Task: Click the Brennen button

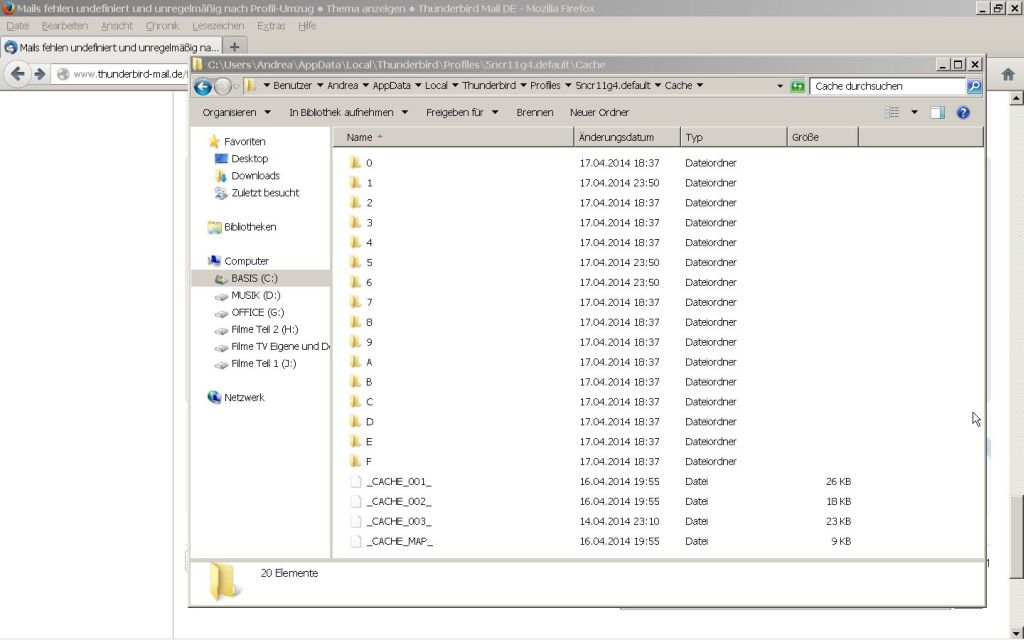Action: 534,113
